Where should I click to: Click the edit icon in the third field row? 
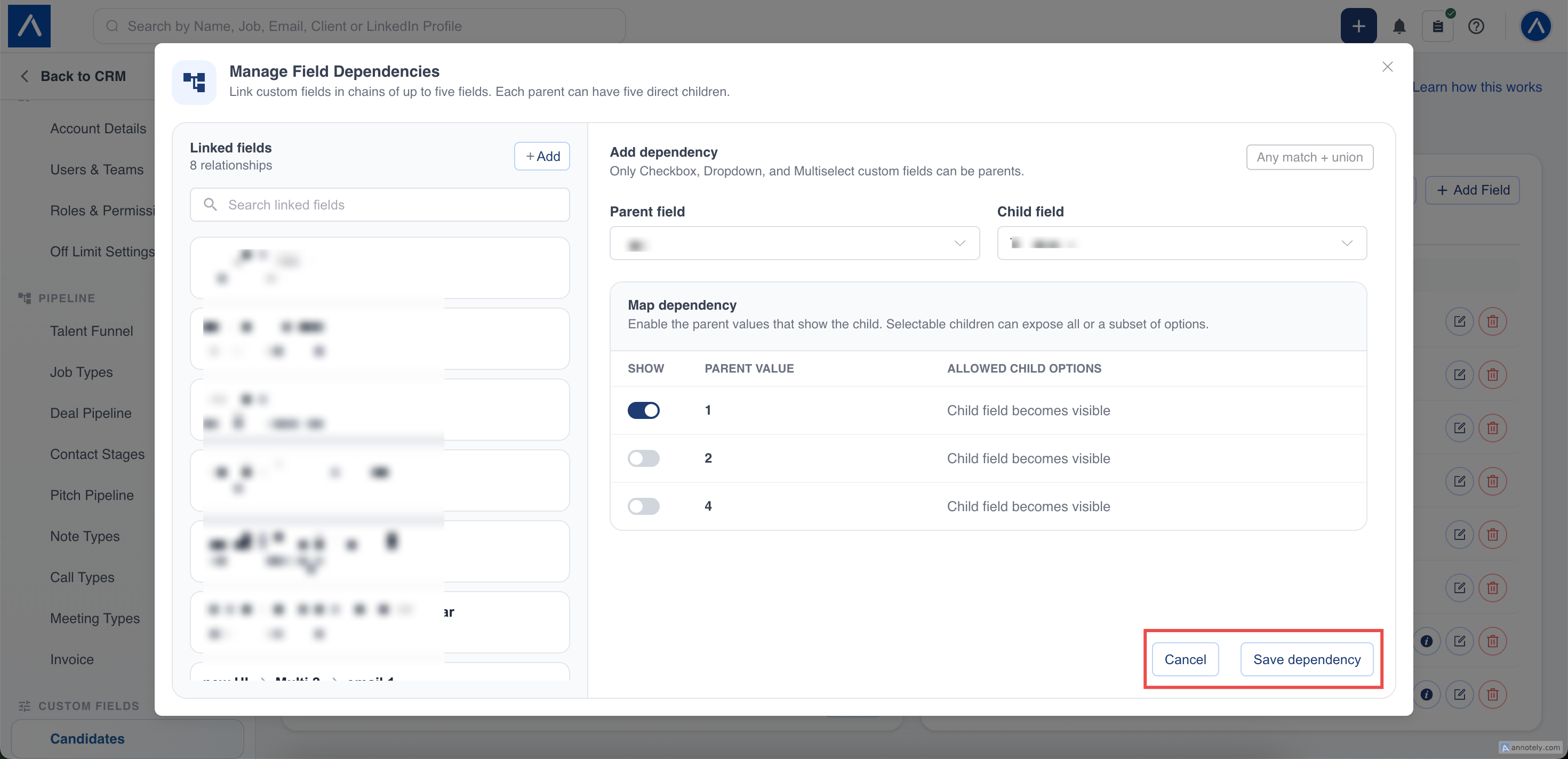click(1459, 427)
